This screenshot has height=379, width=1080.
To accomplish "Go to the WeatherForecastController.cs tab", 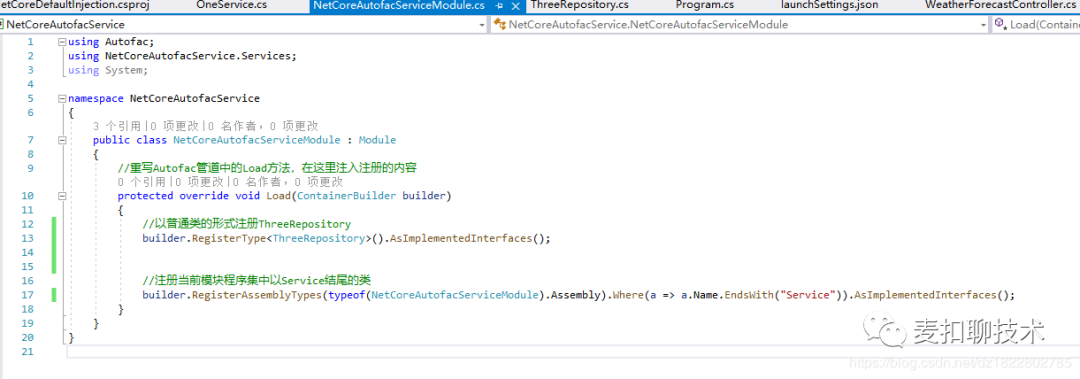I will point(1001,6).
